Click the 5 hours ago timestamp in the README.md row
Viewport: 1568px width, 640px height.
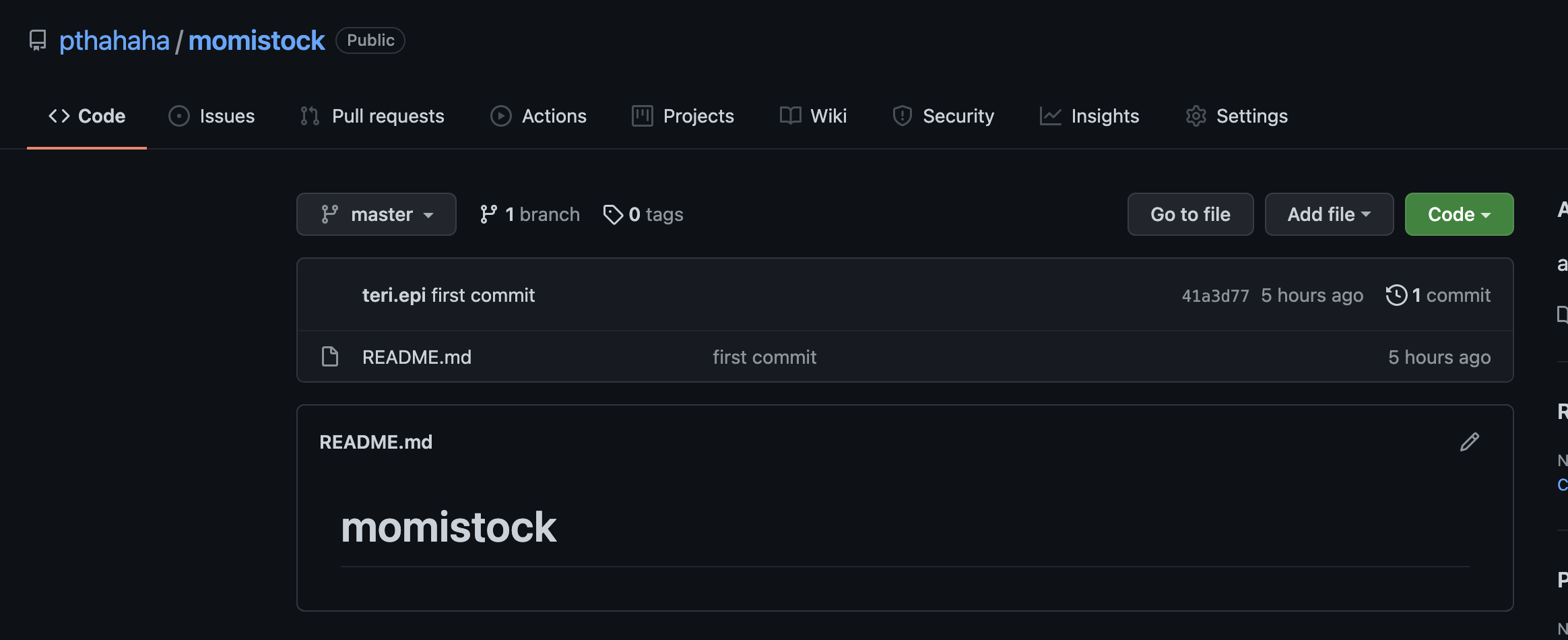tap(1439, 357)
